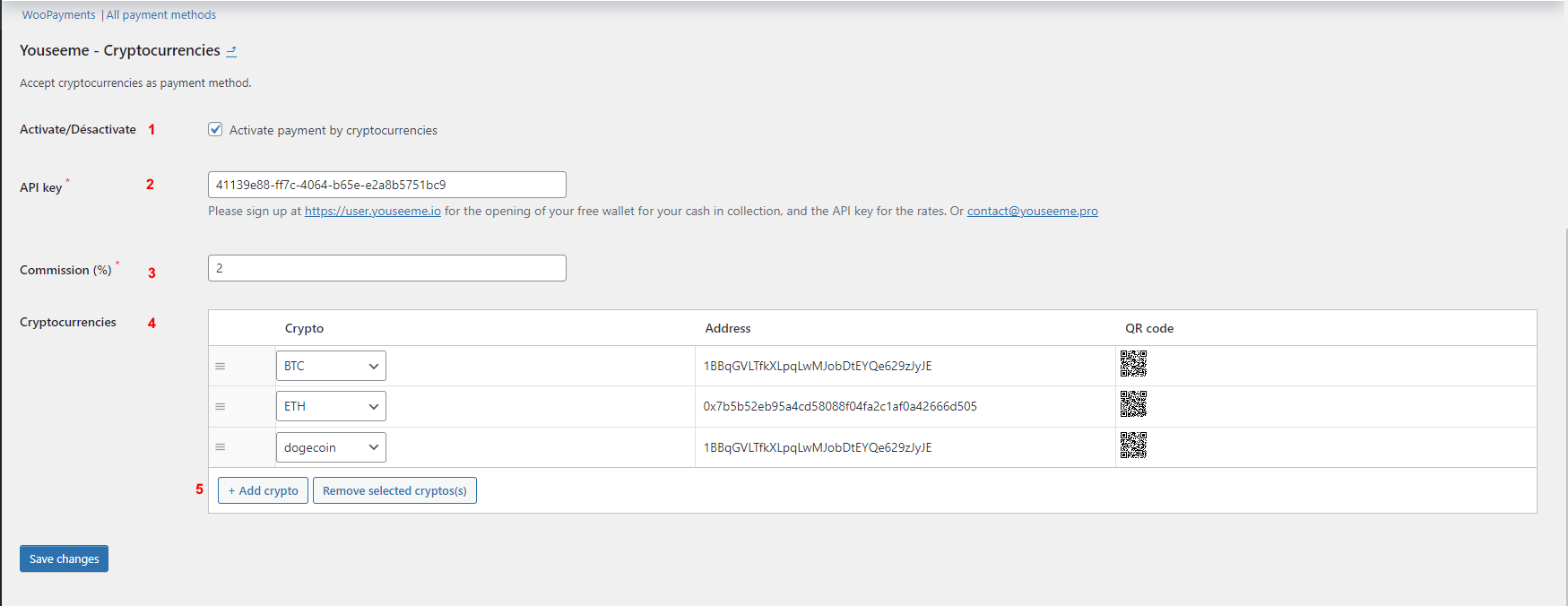Open the BTC crypto dropdown
The image size is (1568, 606).
pyautogui.click(x=331, y=366)
